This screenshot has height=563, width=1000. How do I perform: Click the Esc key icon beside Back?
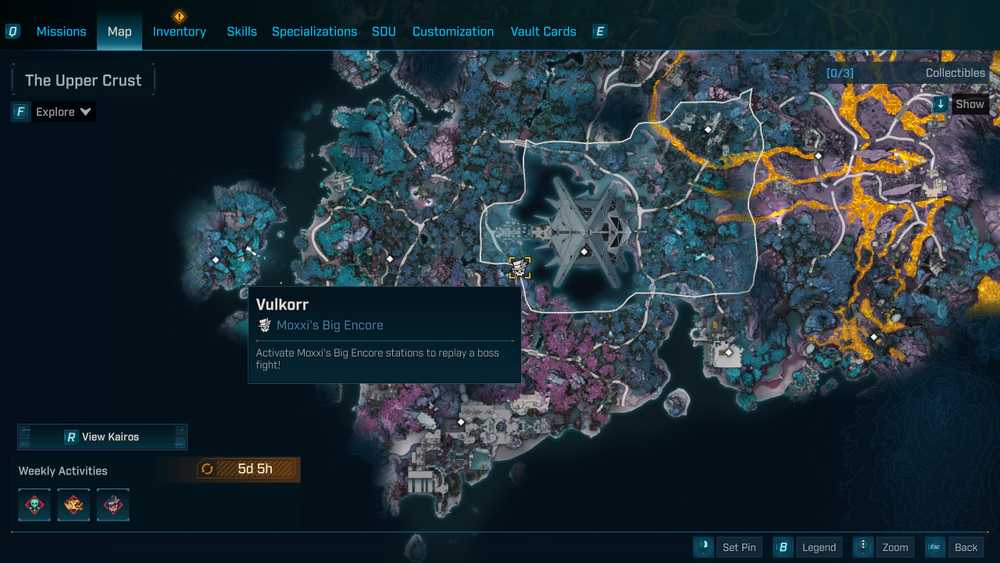coord(936,547)
